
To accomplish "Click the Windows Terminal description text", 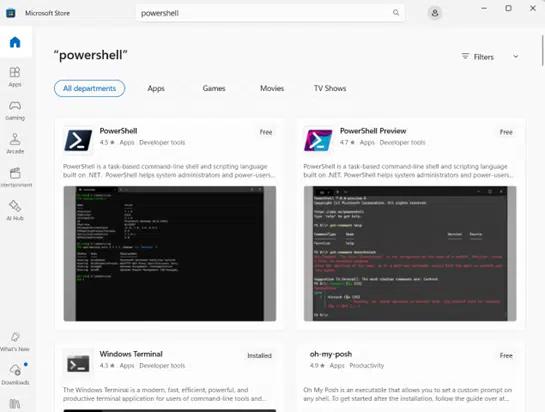I will tap(163, 394).
